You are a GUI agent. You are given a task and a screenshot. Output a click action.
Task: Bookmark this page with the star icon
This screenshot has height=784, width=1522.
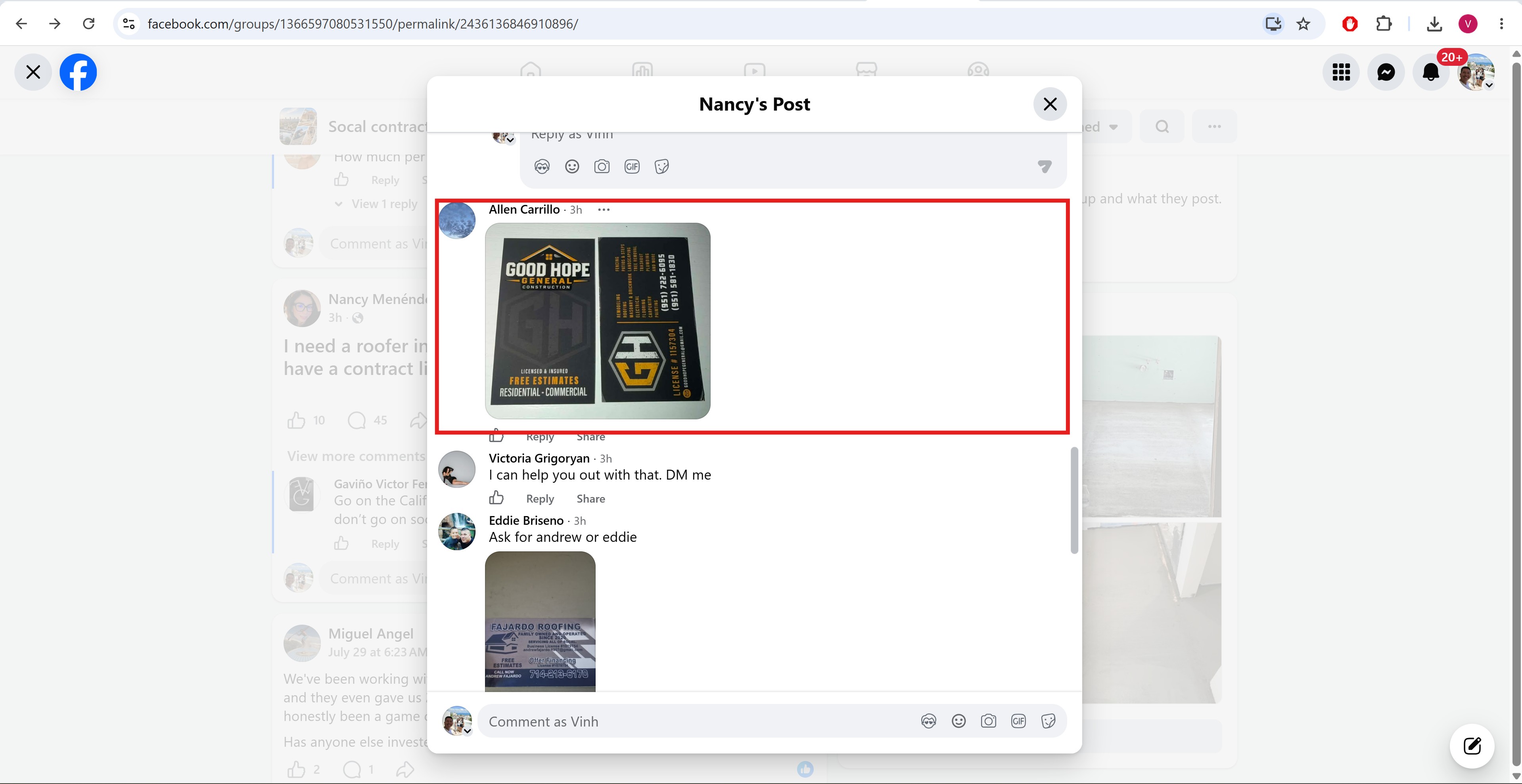point(1303,24)
